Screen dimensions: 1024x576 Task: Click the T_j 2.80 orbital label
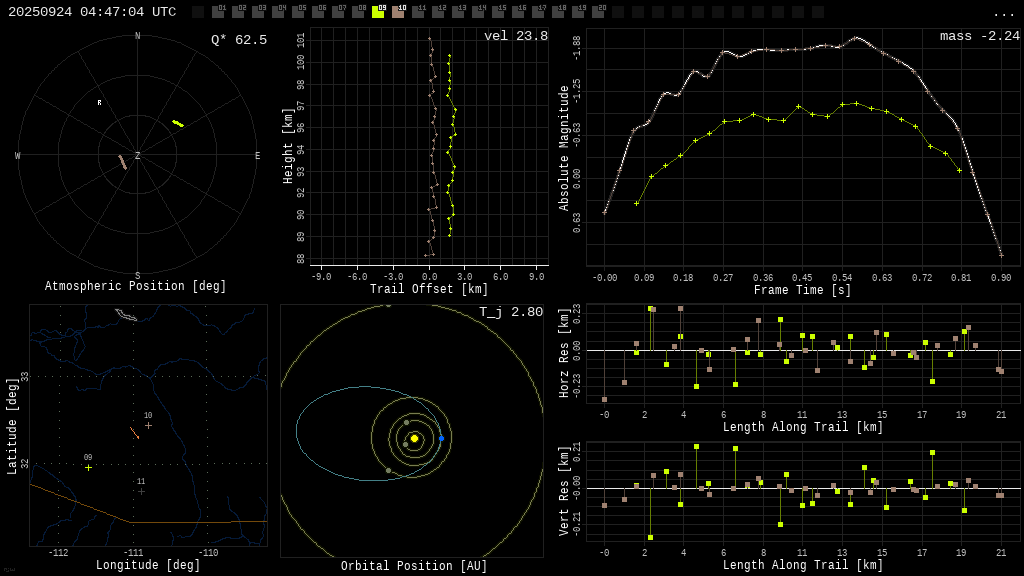(510, 312)
